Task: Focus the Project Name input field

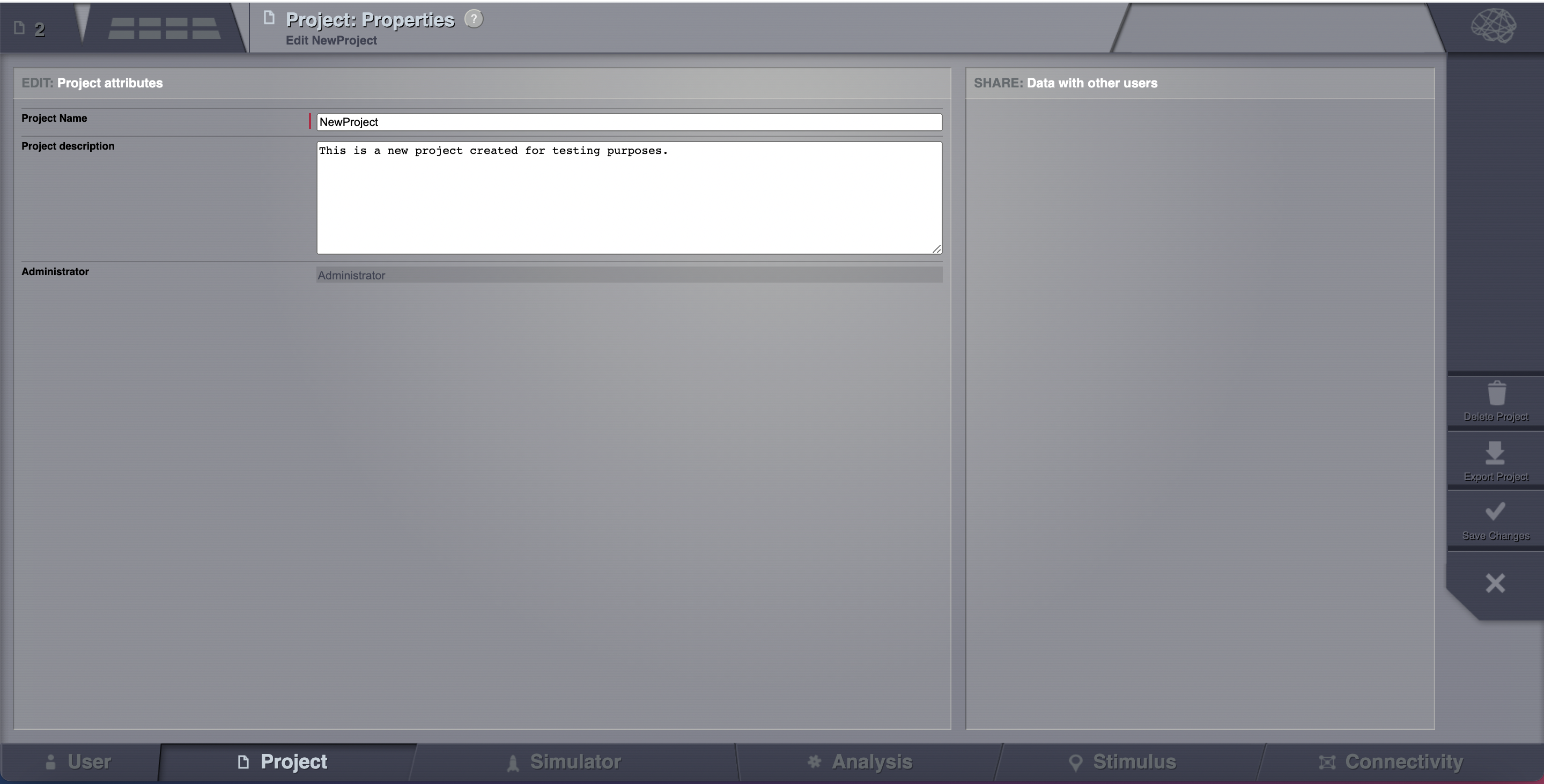Action: click(630, 122)
